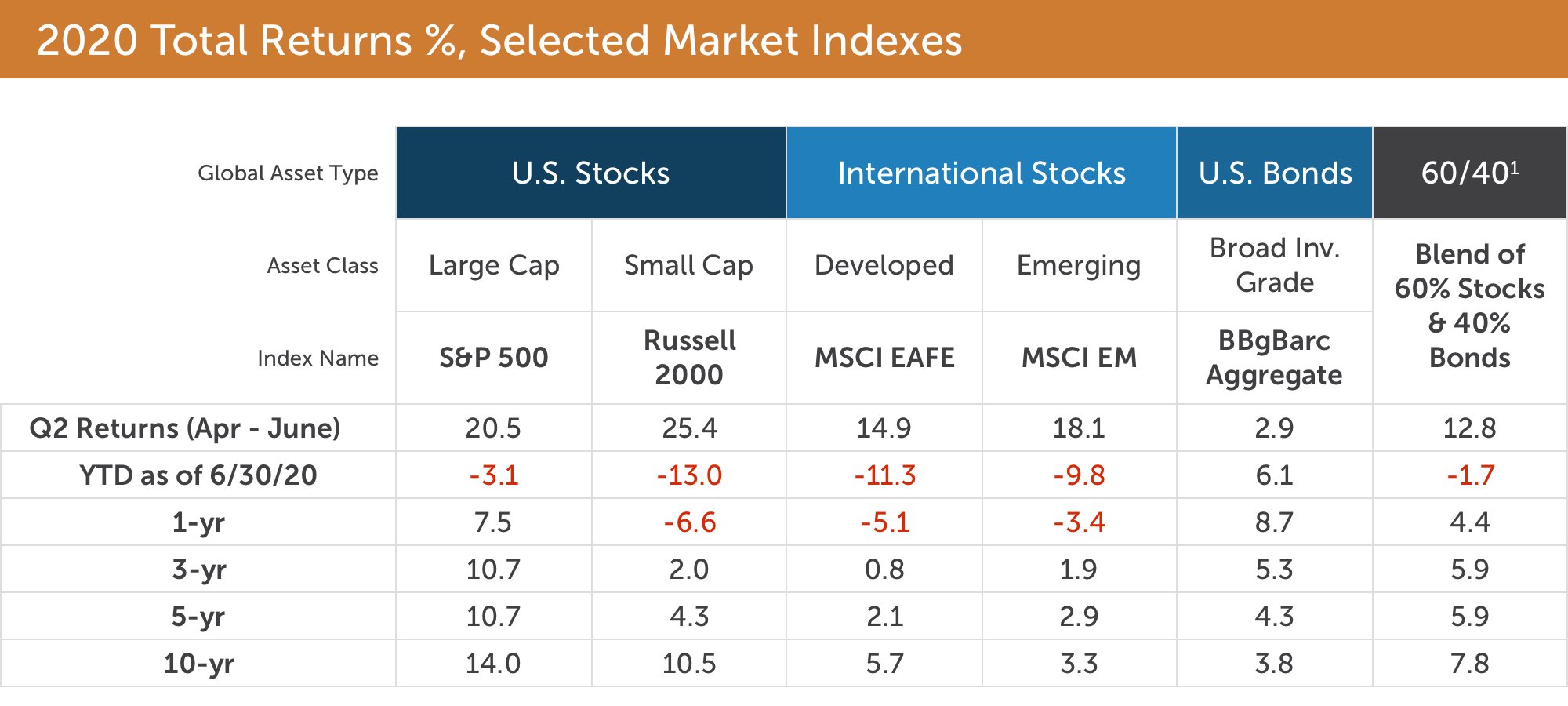Click the U.S. Bonds header cell
This screenshot has width=1568, height=706.
[x=1275, y=173]
